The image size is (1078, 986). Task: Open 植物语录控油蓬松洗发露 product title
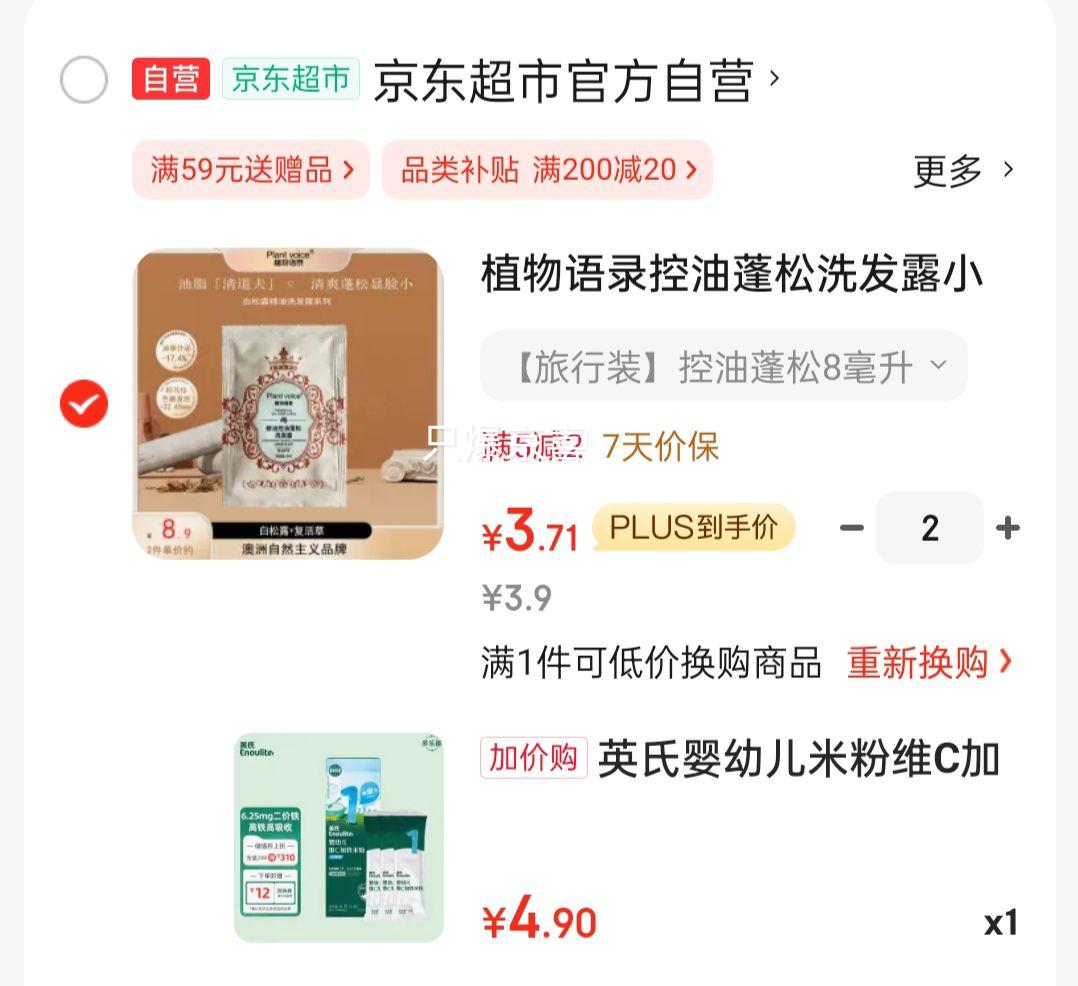pos(732,274)
